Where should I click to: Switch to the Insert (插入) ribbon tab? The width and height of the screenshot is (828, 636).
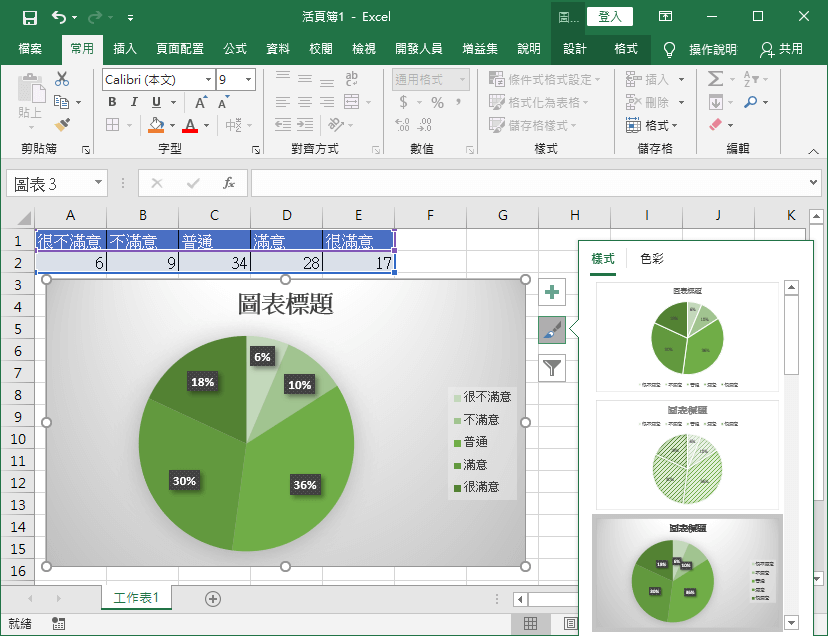pos(125,49)
